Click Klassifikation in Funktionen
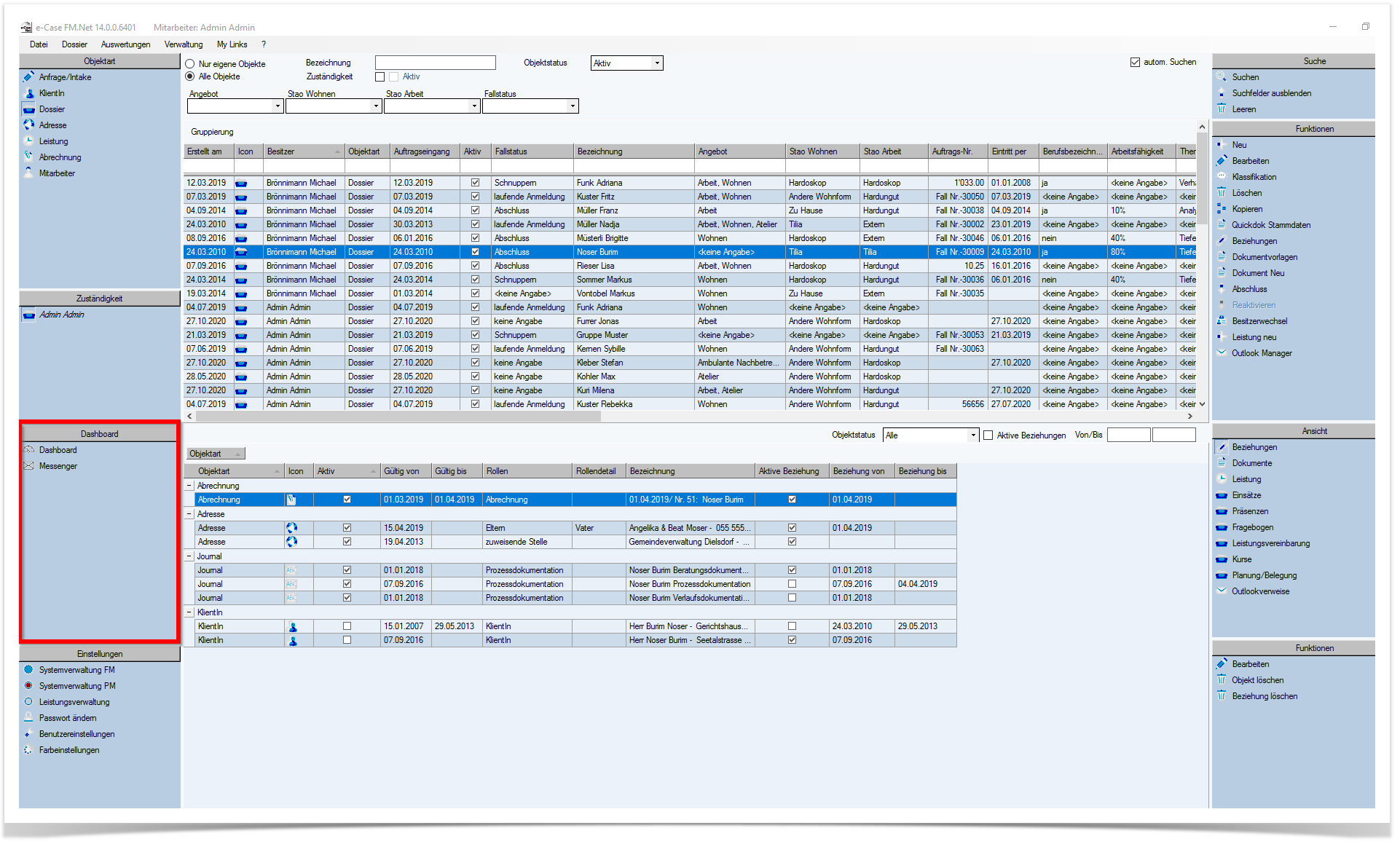This screenshot has height=844, width=1400. 1254,177
